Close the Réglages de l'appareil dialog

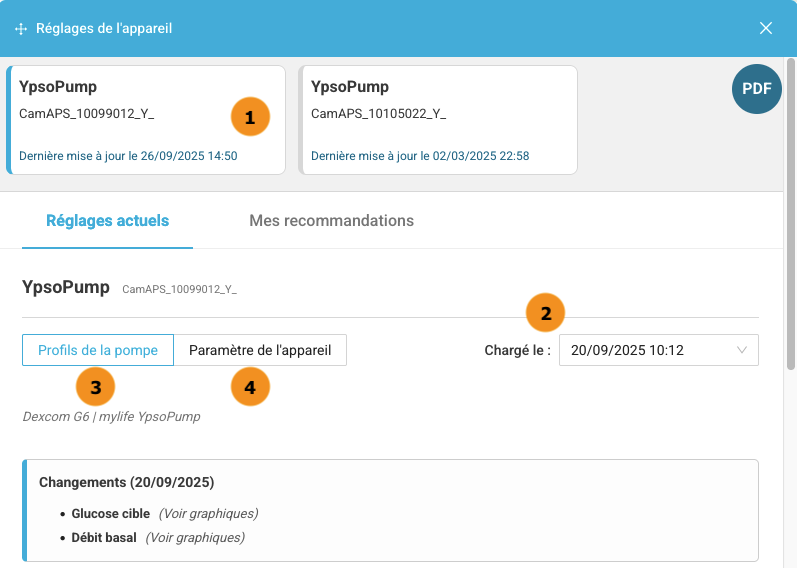[x=765, y=28]
